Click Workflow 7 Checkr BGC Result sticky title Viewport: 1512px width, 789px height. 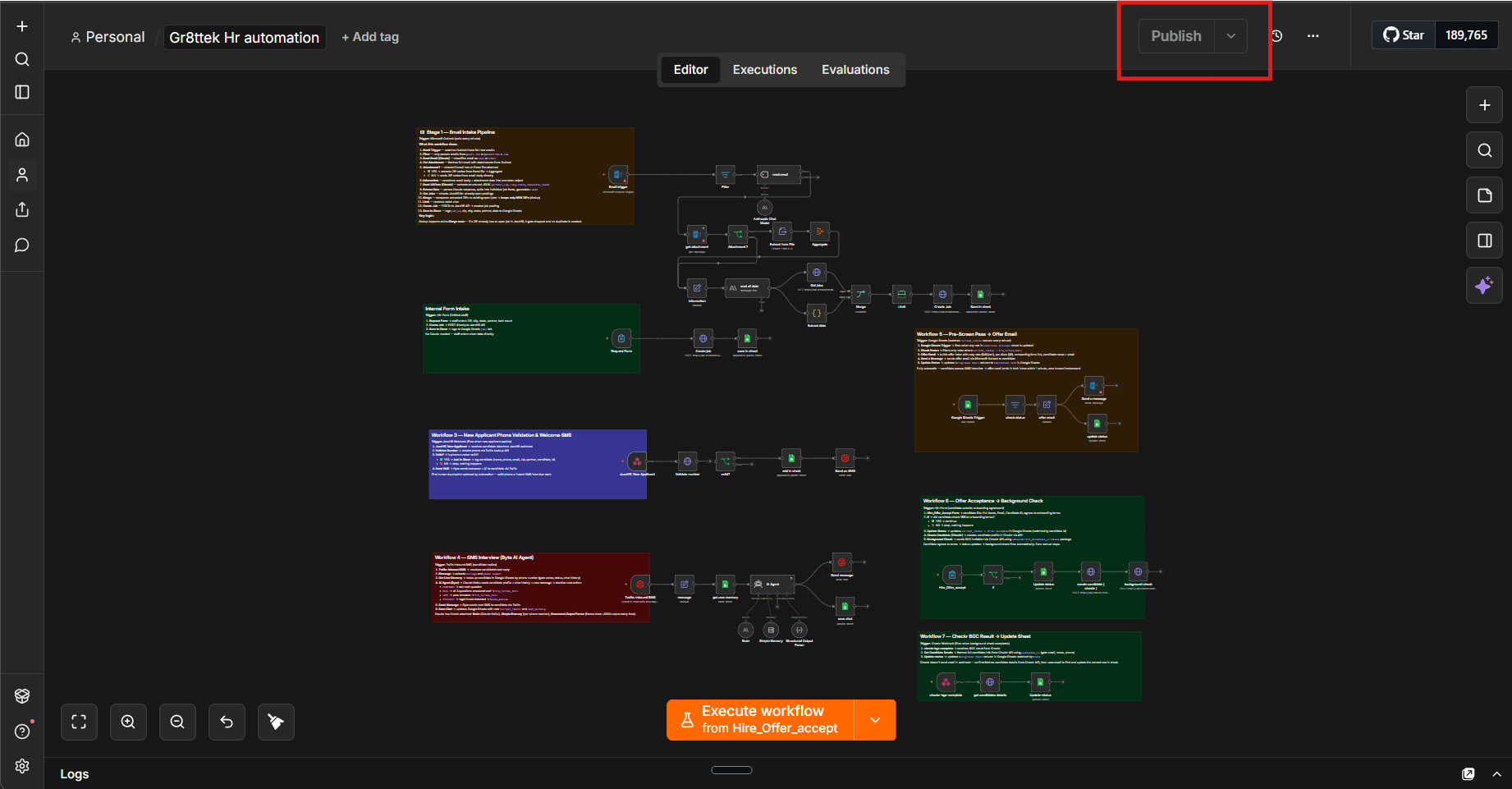(x=975, y=635)
